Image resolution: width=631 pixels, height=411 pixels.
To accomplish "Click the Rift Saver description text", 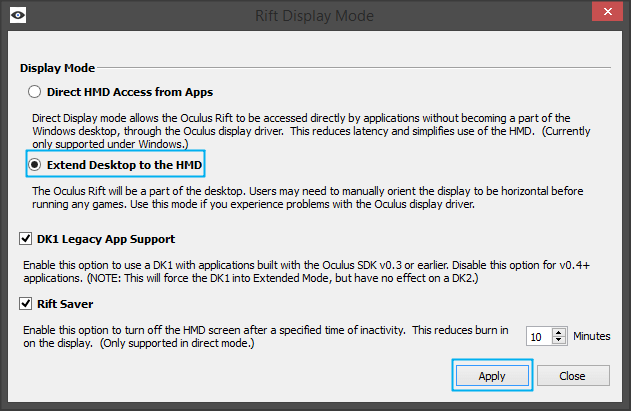I will point(266,336).
